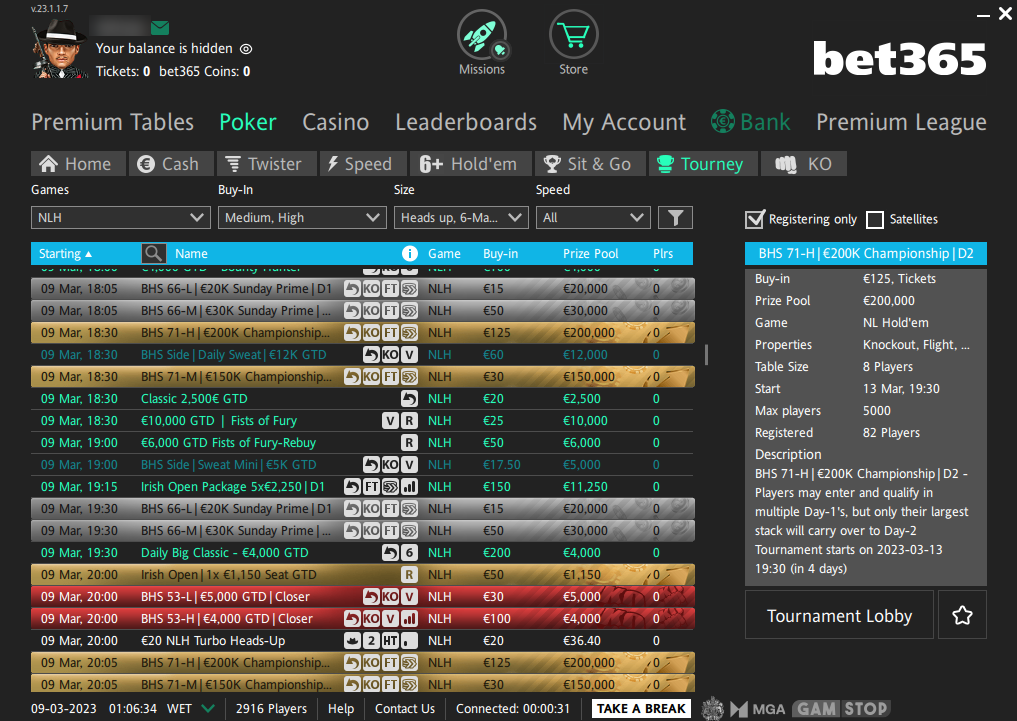This screenshot has width=1017, height=721.
Task: Select the Sit & Go tab
Action: [x=591, y=164]
